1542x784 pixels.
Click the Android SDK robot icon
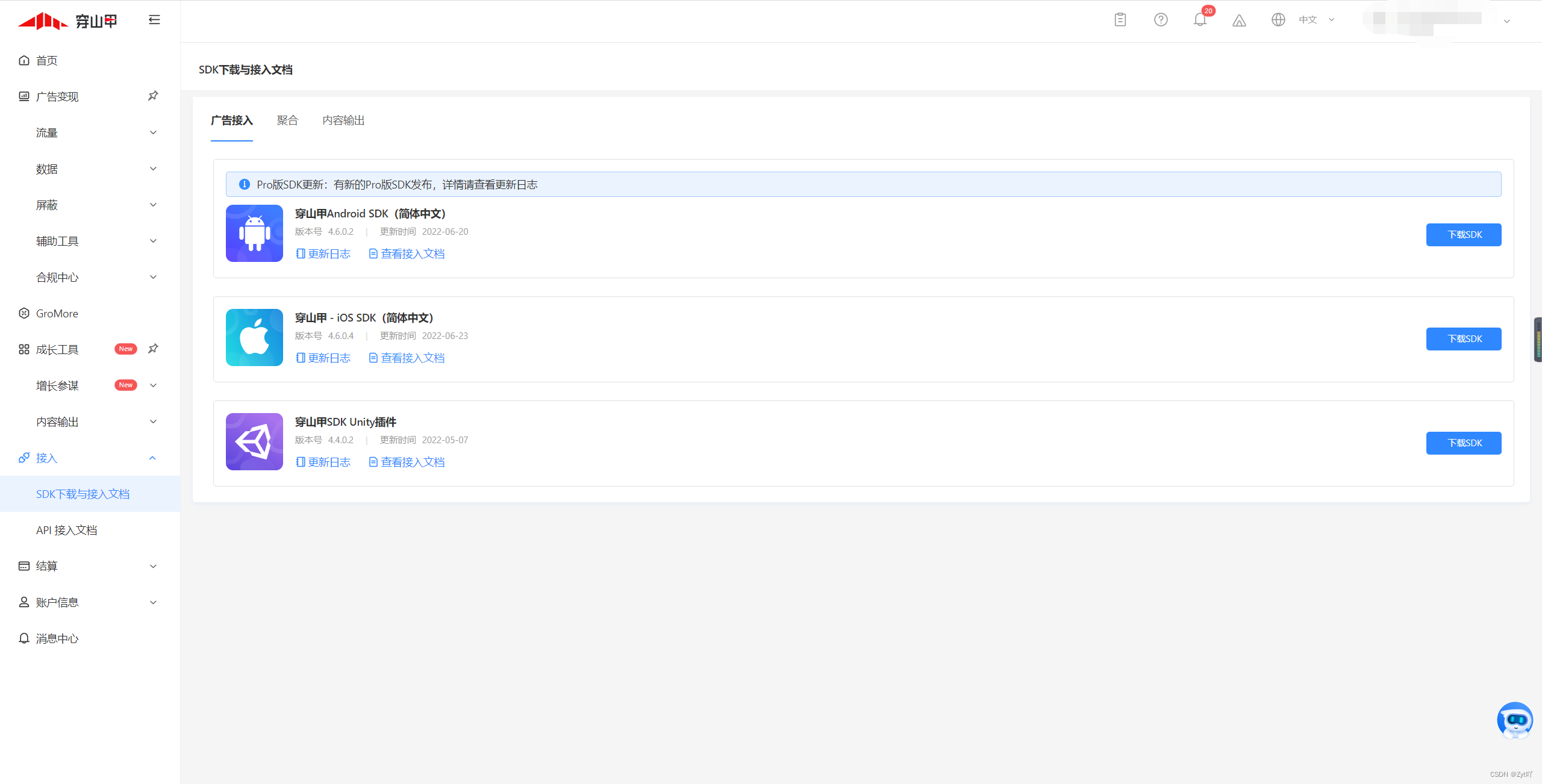[x=254, y=233]
